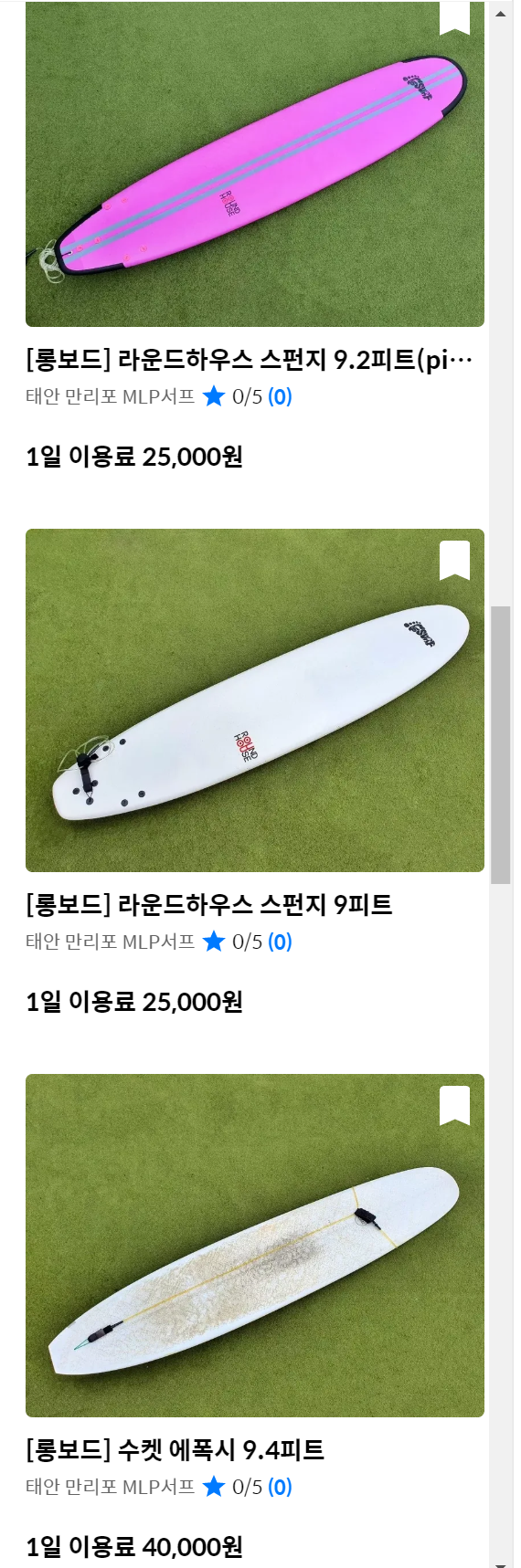Image resolution: width=521 pixels, height=1568 pixels.
Task: Bookmark the white Roundhouse Sponge 9ft board
Action: (454, 560)
